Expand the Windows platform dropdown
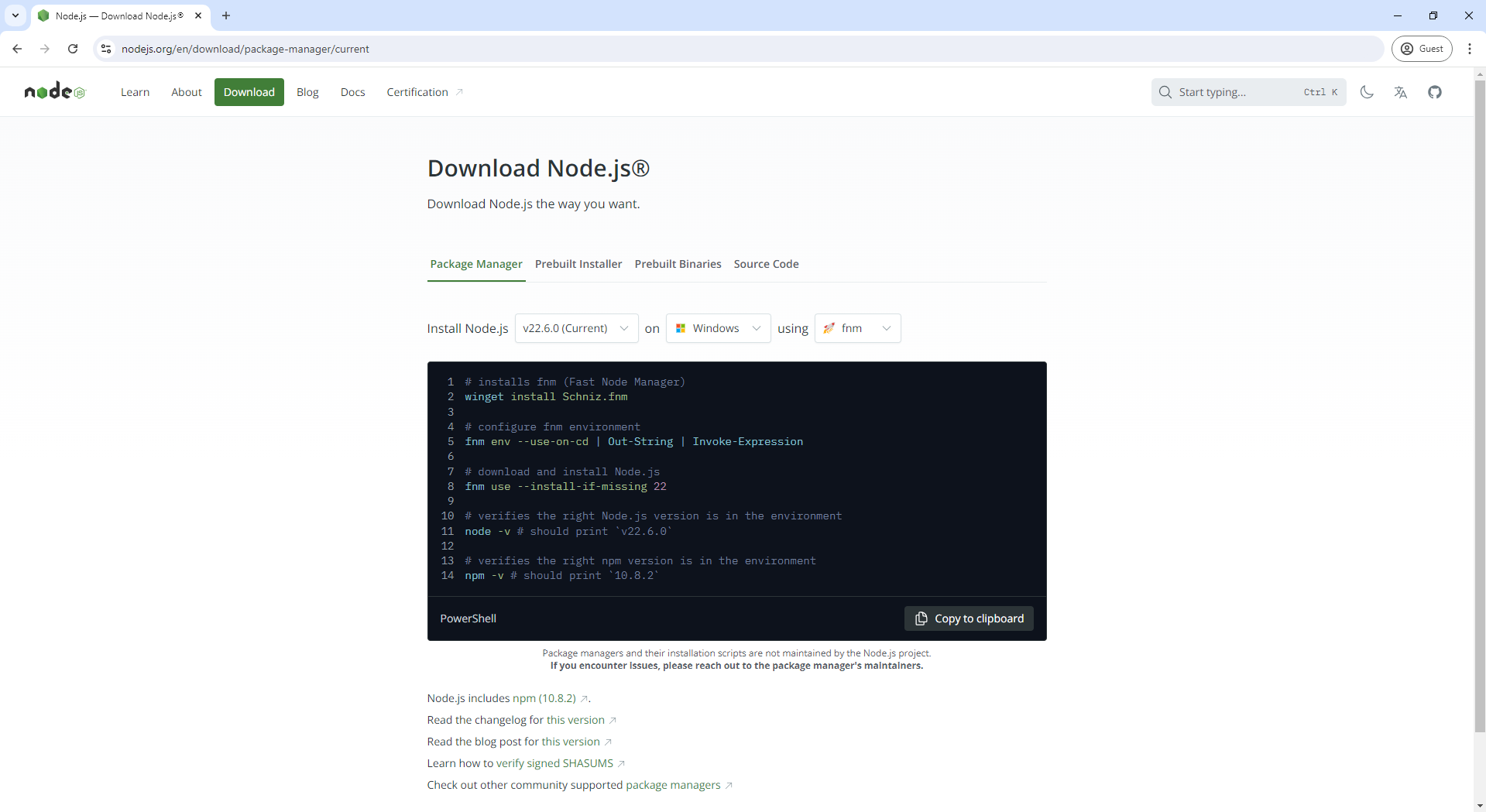The image size is (1486, 812). (x=718, y=328)
